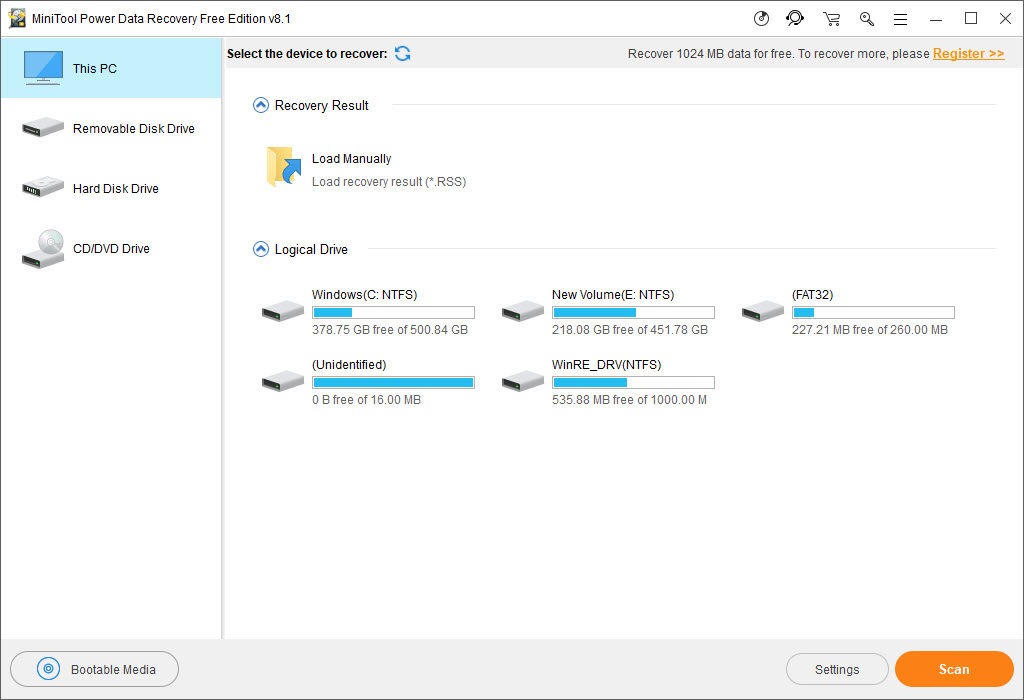Refresh the device list
This screenshot has width=1024, height=700.
[x=402, y=54]
